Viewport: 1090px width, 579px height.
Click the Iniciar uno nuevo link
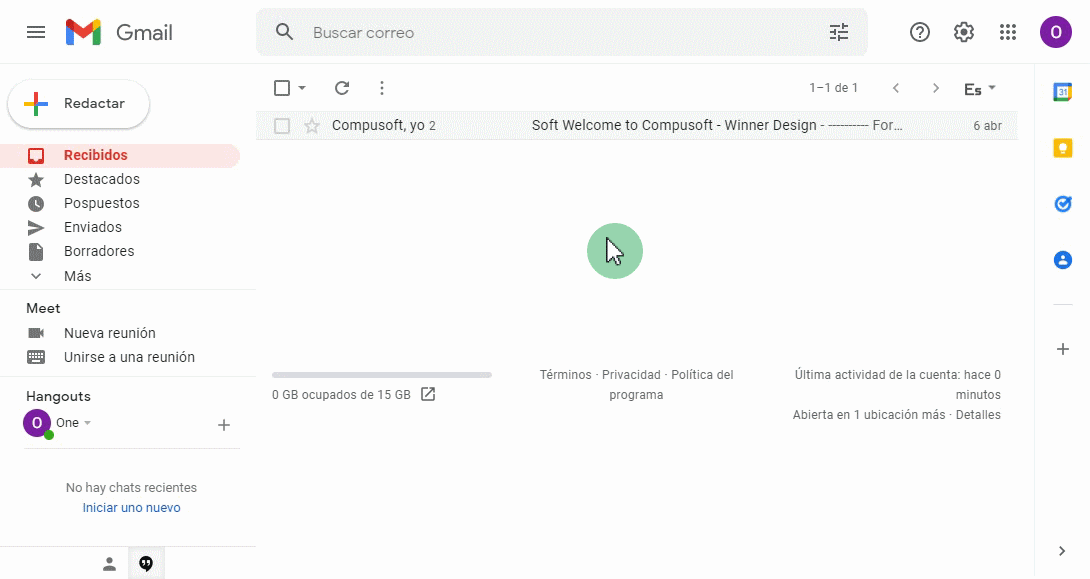(x=131, y=508)
